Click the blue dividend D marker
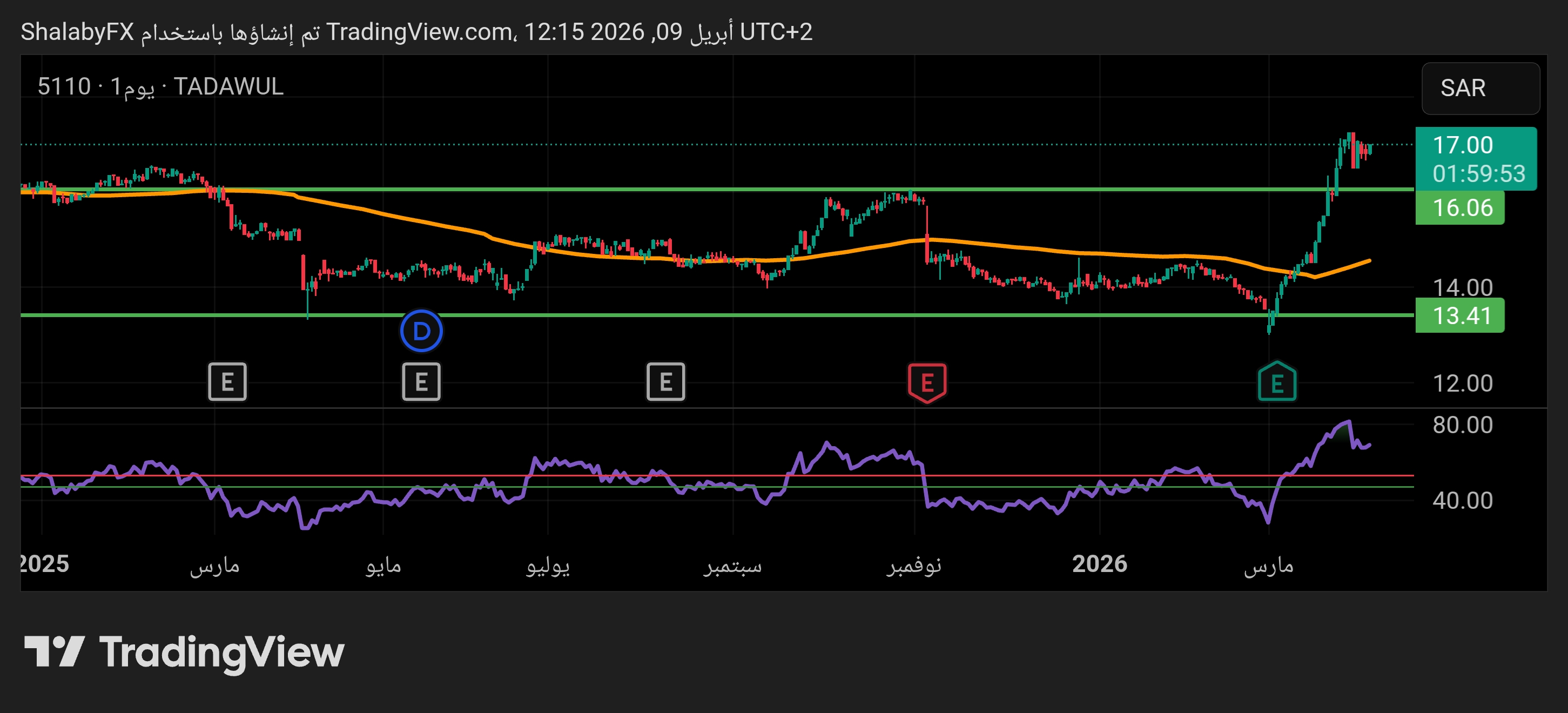This screenshot has width=1568, height=713. tap(421, 331)
